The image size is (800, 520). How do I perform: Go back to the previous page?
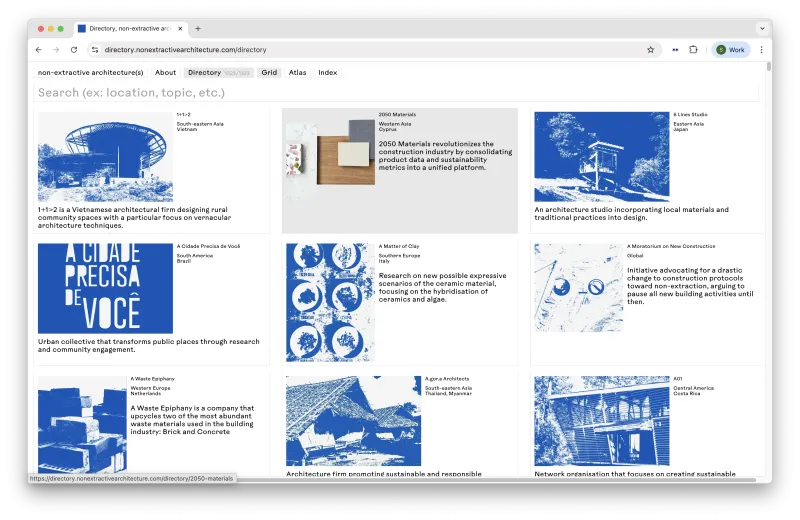(39, 49)
